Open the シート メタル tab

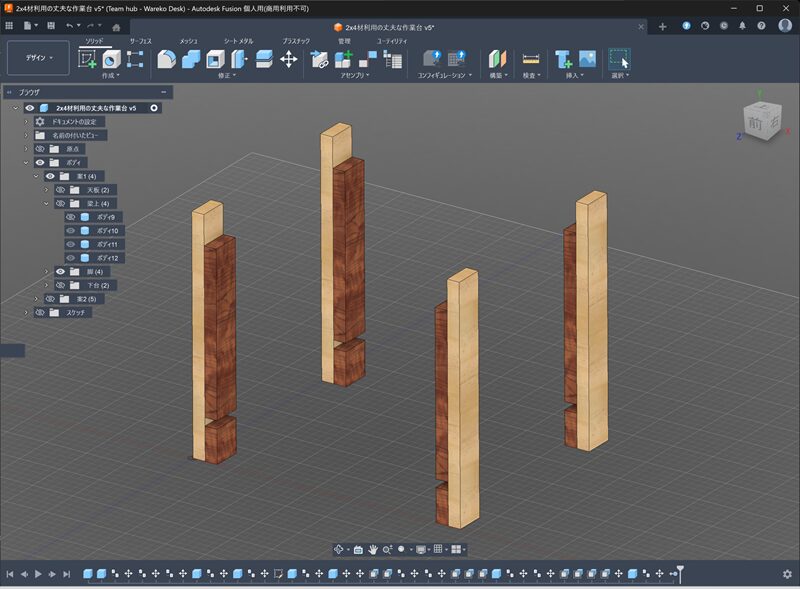(x=238, y=41)
